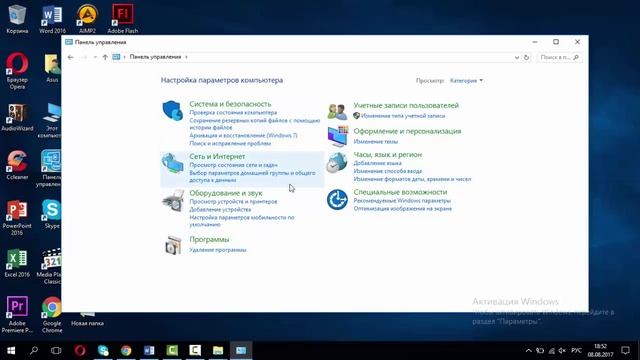The image size is (640, 360).
Task: Refresh the Control Panel view
Action: coord(526,58)
